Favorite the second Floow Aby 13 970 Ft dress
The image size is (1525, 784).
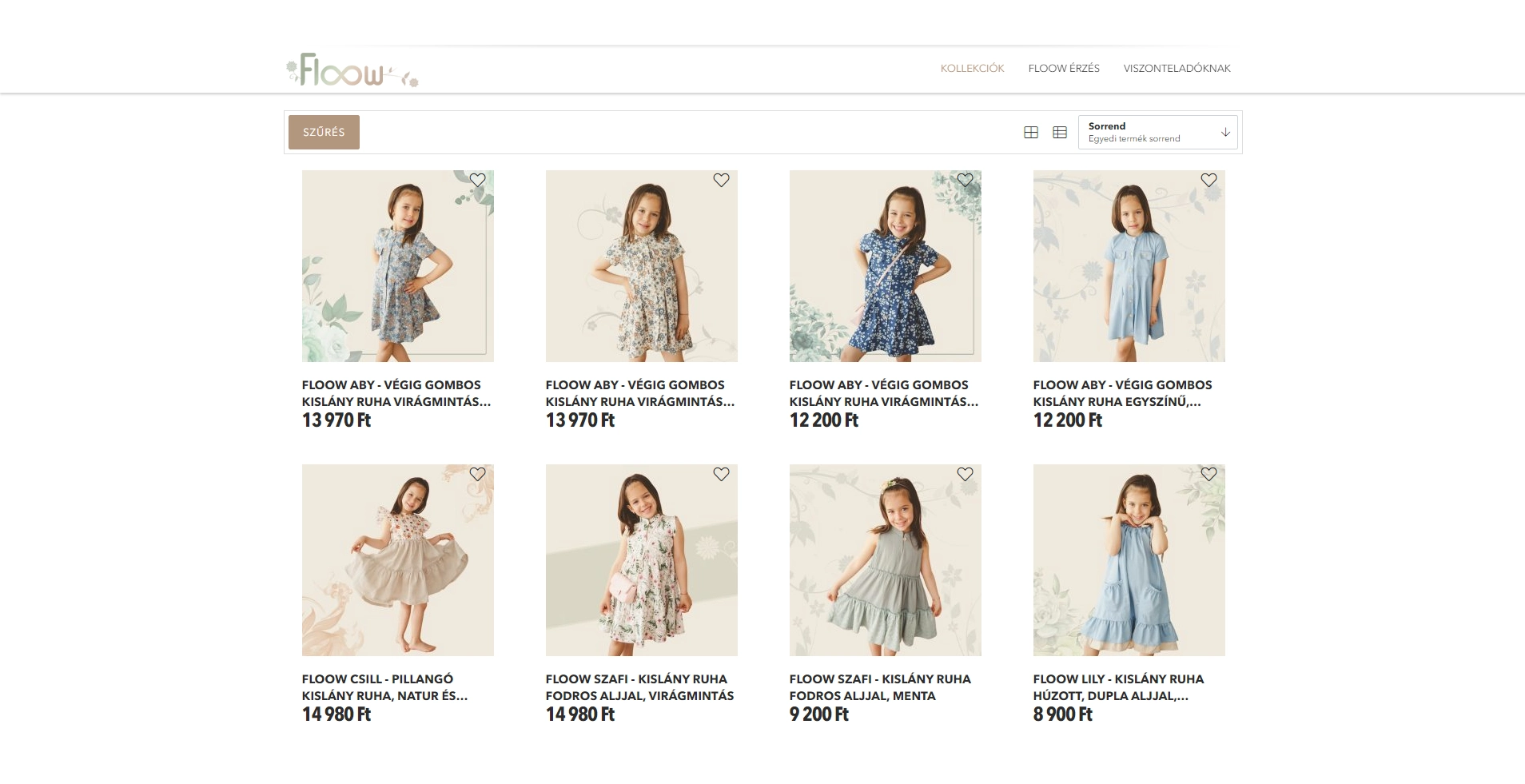click(x=721, y=181)
